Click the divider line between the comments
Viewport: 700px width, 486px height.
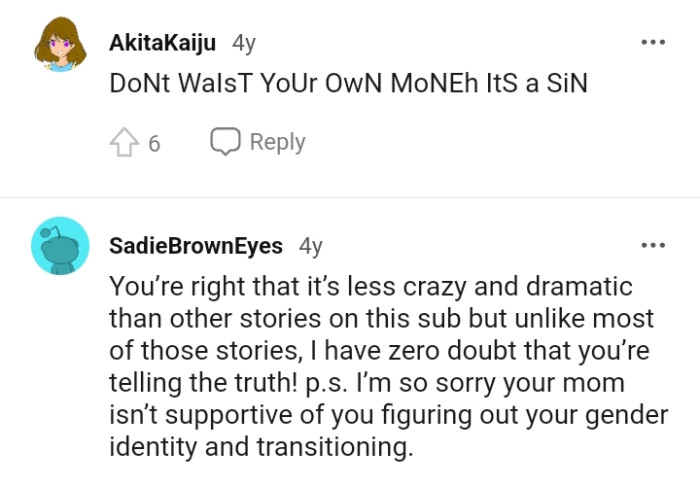(x=350, y=197)
